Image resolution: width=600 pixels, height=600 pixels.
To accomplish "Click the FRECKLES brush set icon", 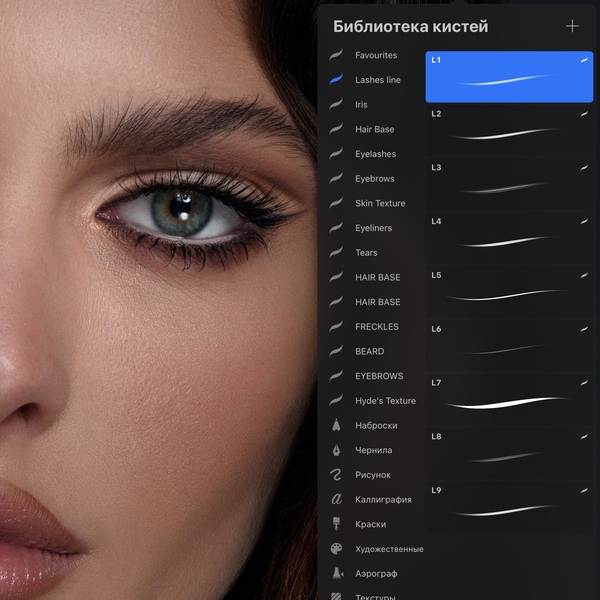I will pyautogui.click(x=336, y=326).
